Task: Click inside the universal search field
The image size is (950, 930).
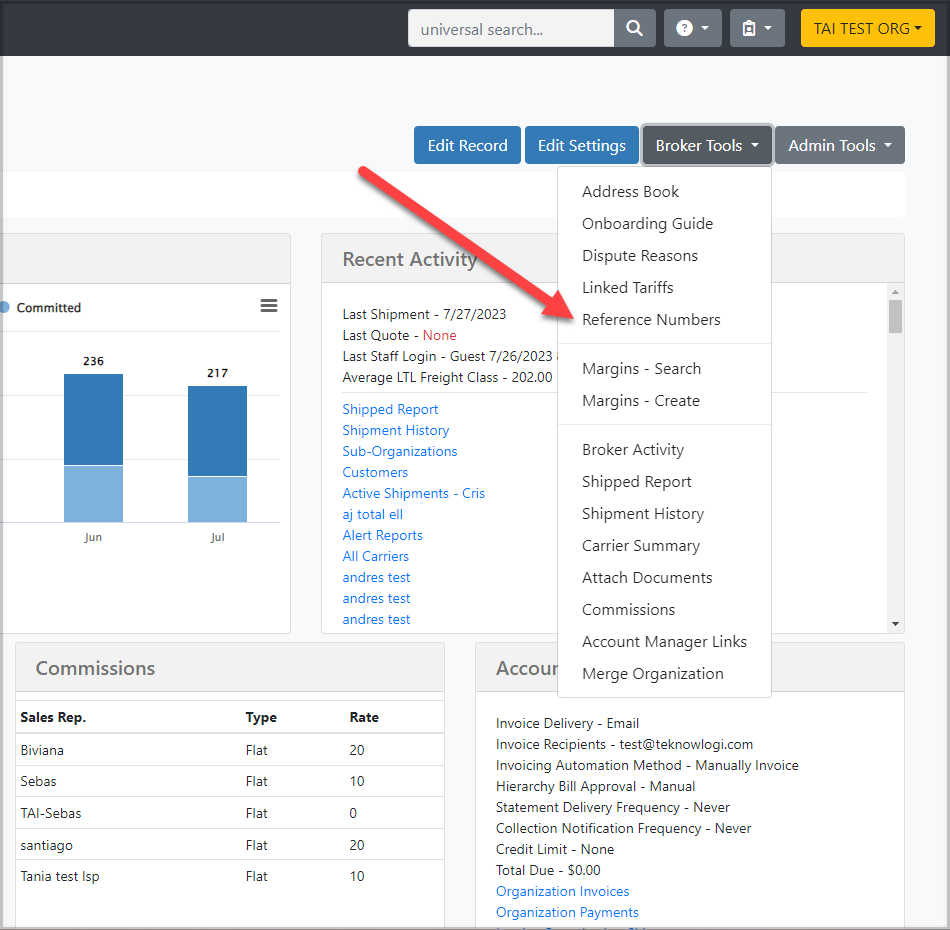Action: [510, 29]
